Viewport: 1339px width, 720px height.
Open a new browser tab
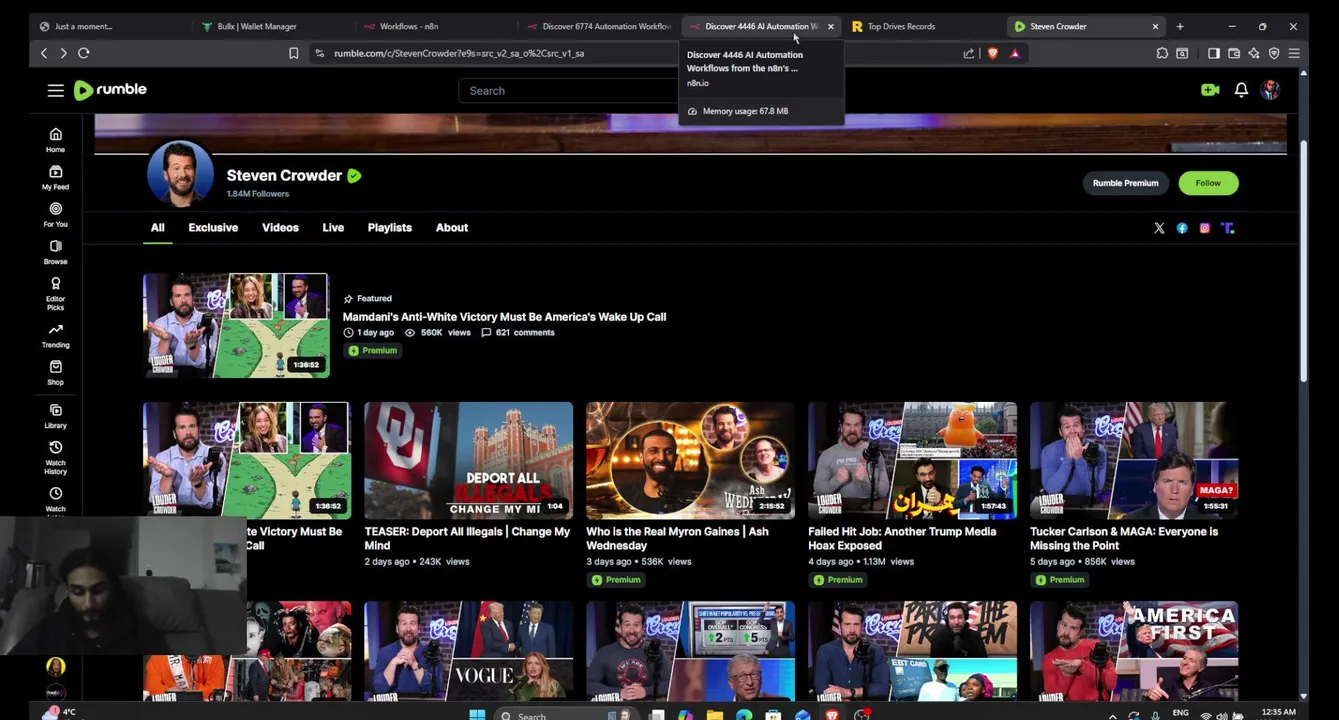click(x=1180, y=26)
